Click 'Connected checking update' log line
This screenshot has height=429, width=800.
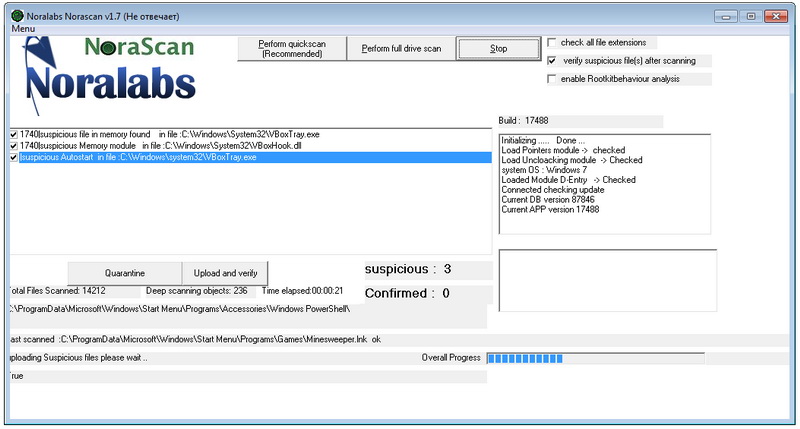pos(553,190)
